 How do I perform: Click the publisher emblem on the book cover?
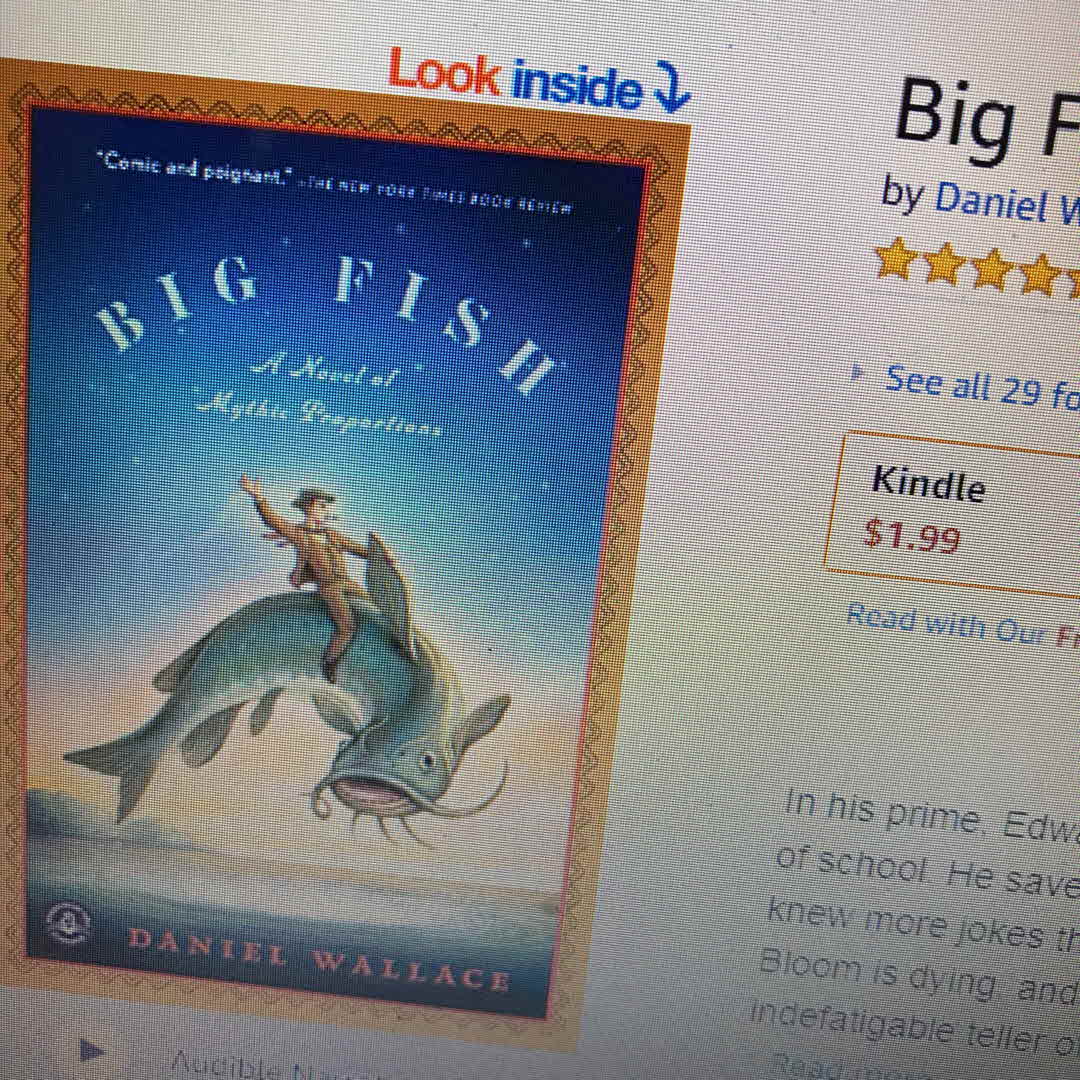68,924
